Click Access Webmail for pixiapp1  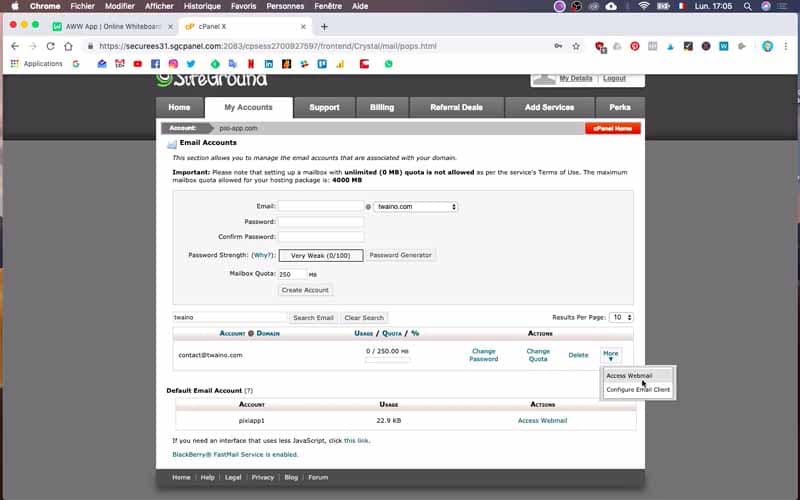(542, 420)
